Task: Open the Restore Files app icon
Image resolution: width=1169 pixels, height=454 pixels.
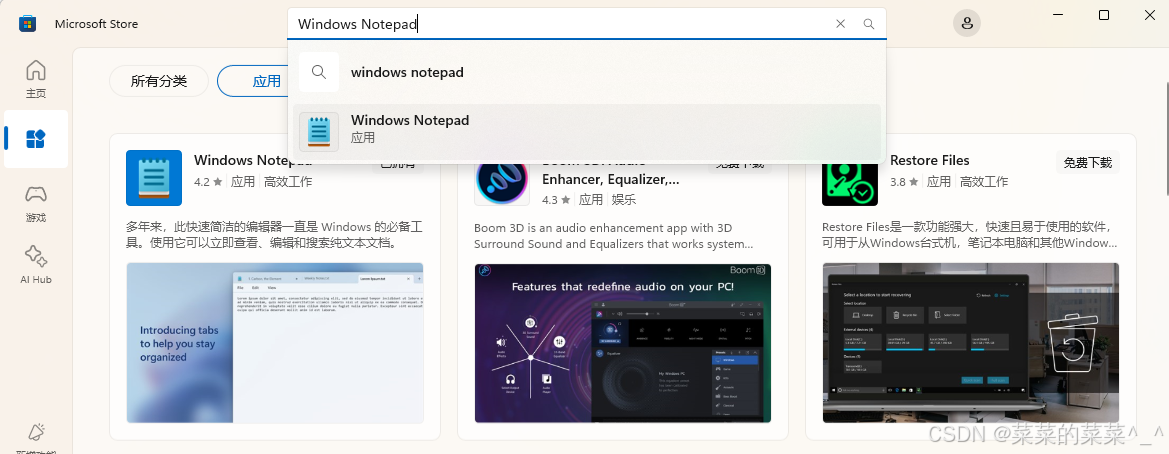Action: [850, 181]
